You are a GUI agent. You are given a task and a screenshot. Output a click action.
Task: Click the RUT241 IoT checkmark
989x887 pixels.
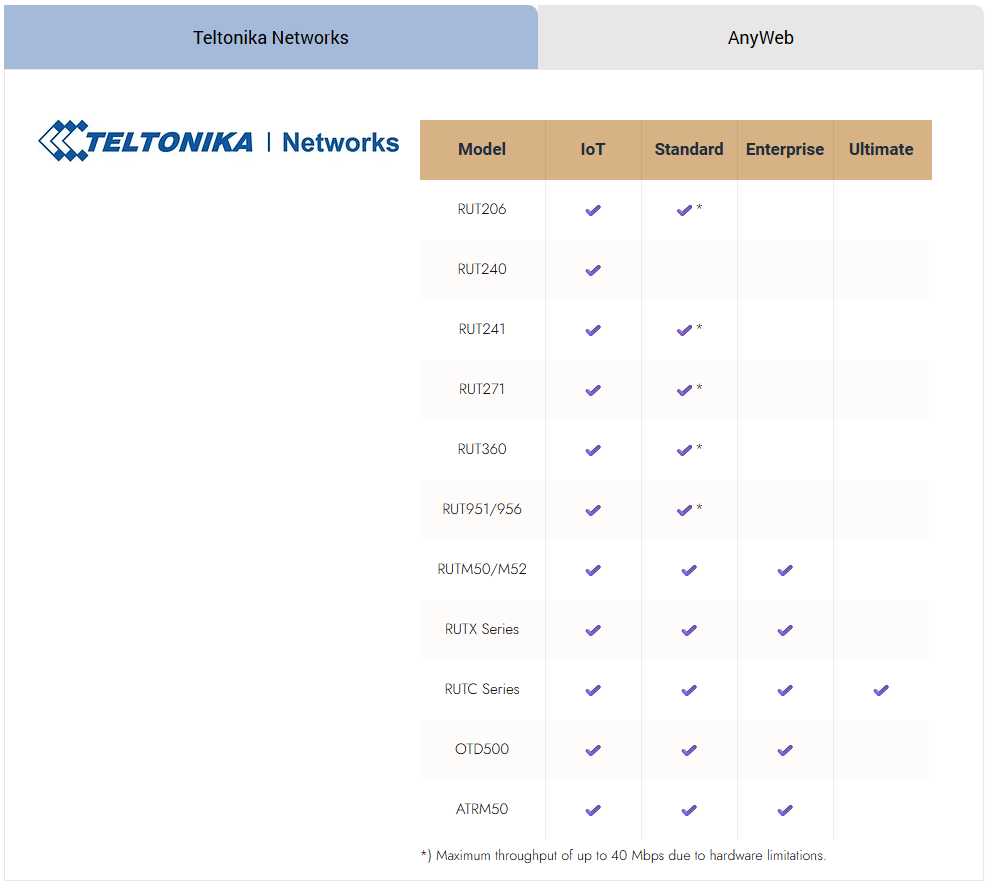click(593, 330)
